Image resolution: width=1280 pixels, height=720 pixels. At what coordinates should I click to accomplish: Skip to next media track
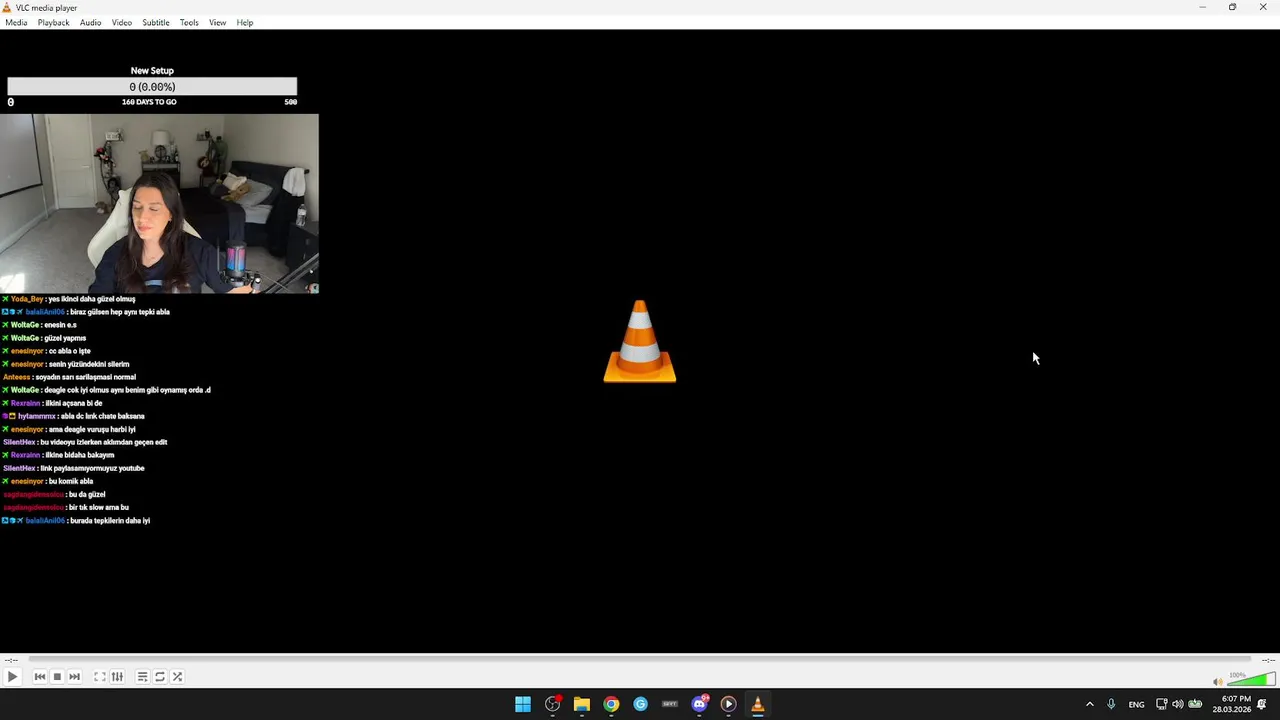(x=74, y=677)
